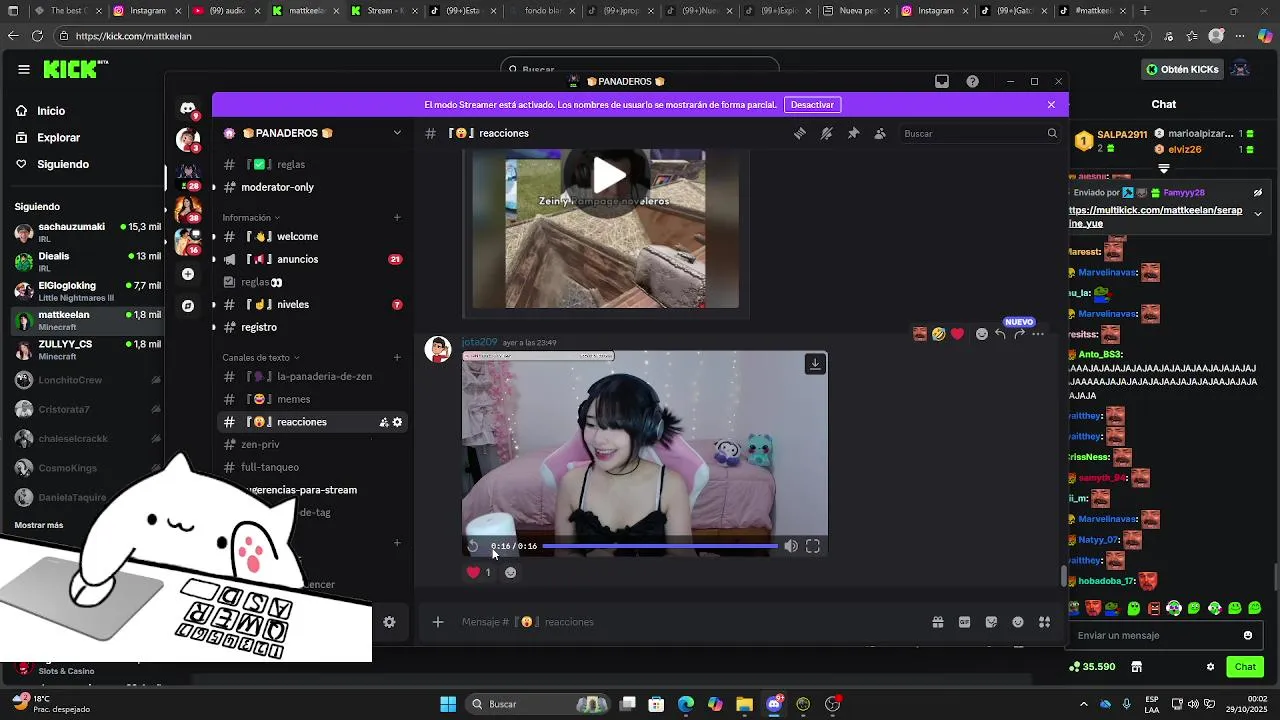
Task: Edit reacciones channel settings with the gear
Action: tap(397, 422)
